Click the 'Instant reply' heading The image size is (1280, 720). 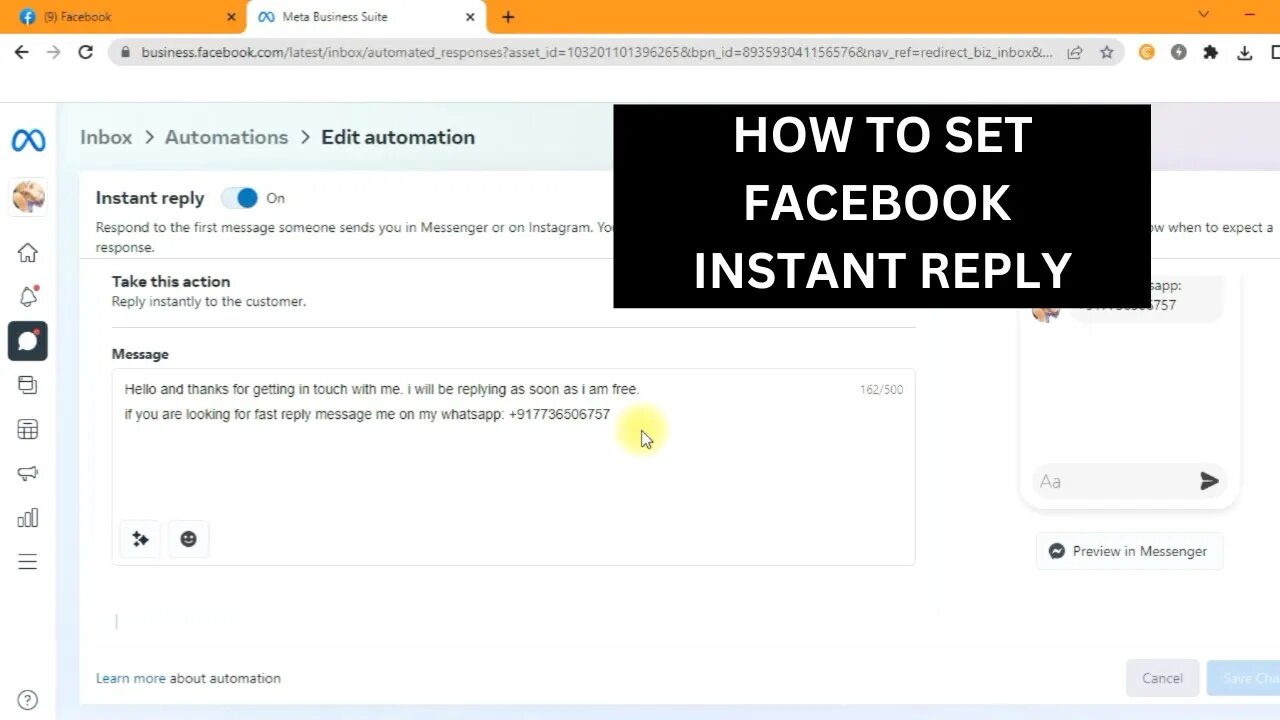click(150, 198)
